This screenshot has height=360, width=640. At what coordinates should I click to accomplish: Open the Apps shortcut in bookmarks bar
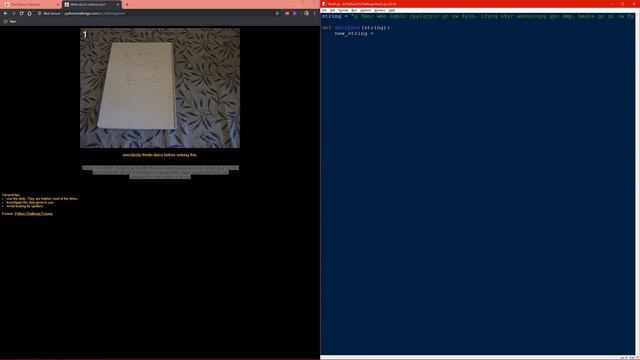10,21
